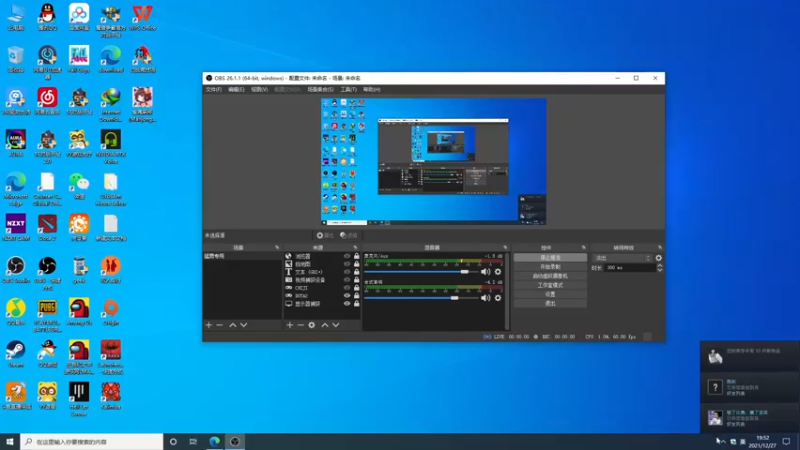Pop out the Audio Mixer dock icon
800x450 pixels.
[505, 247]
